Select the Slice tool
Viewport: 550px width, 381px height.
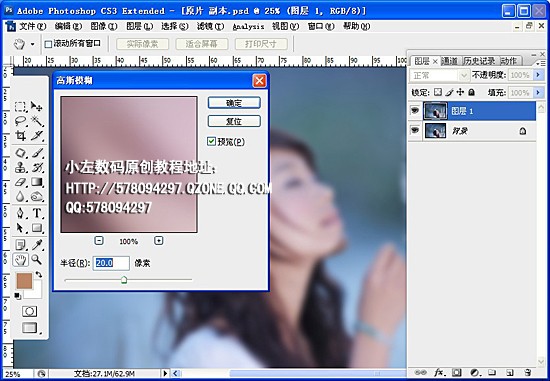[37, 135]
